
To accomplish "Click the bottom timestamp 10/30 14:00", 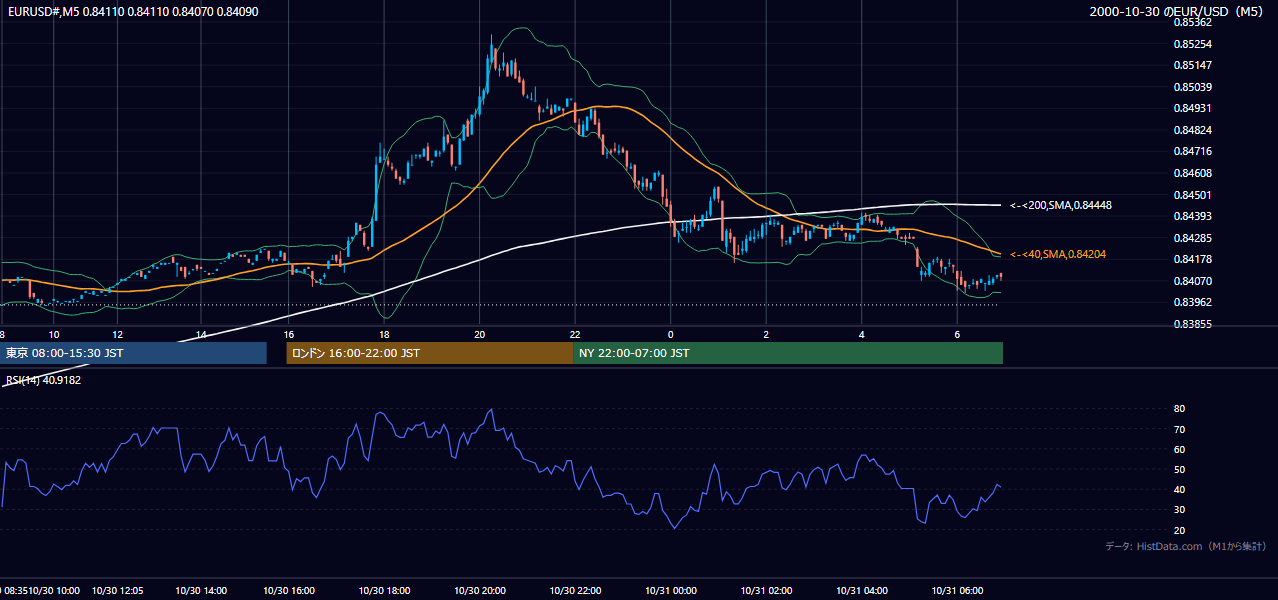I will click(202, 590).
